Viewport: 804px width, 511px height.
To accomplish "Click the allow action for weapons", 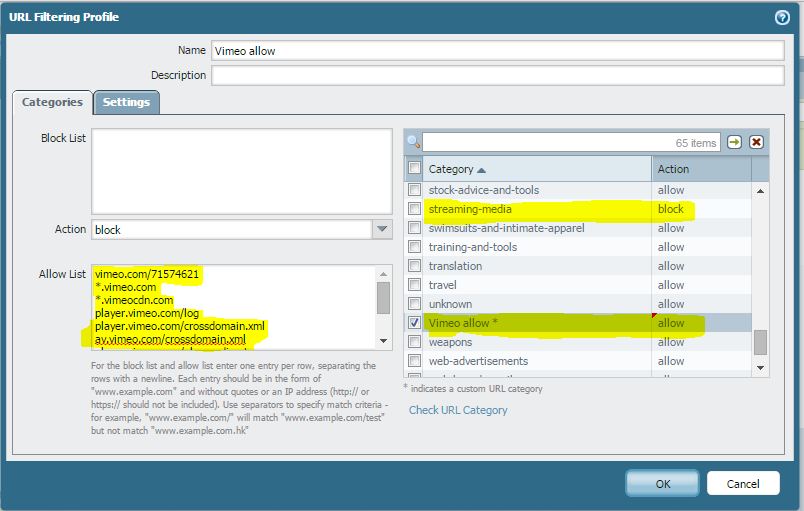I will (x=671, y=342).
